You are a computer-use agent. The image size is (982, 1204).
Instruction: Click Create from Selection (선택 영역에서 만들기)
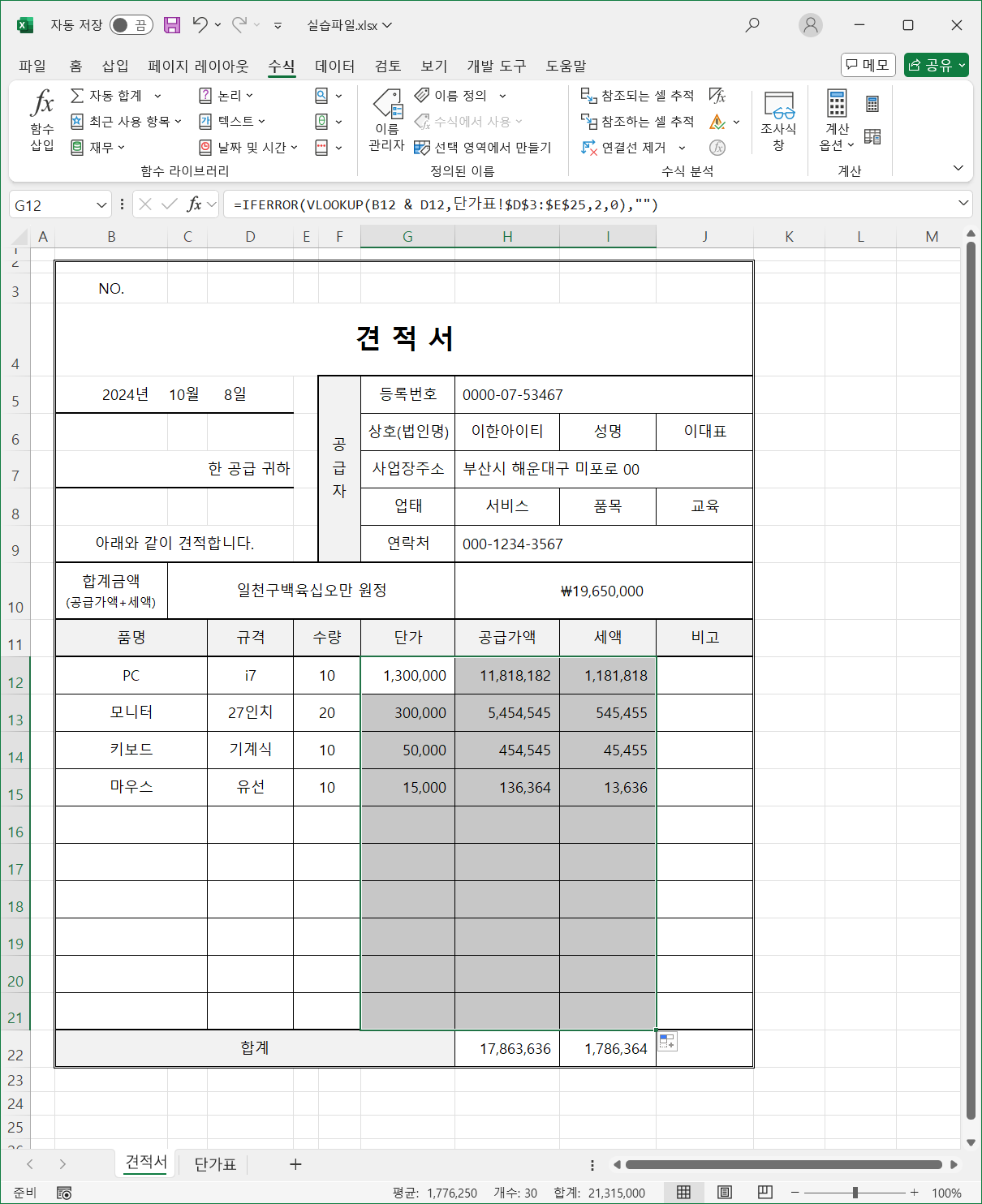pos(483,148)
